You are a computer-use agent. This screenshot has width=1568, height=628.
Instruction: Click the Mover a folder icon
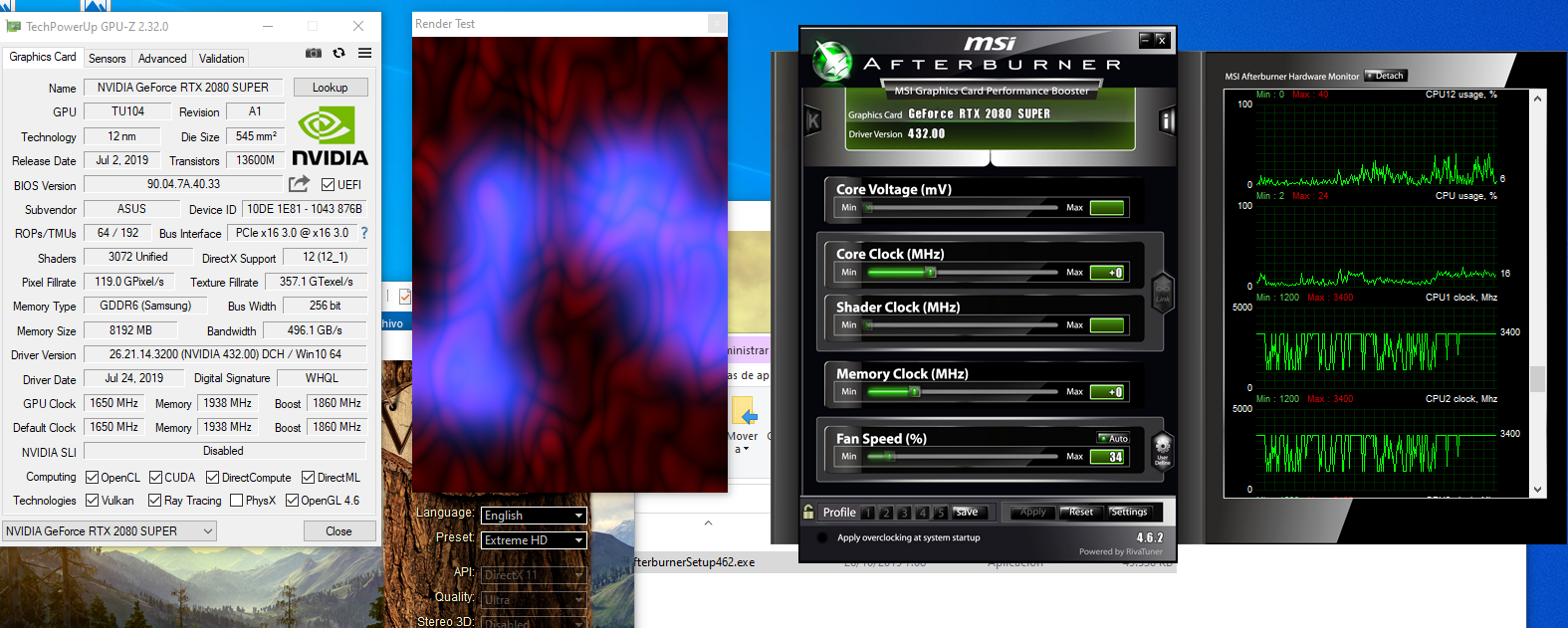[x=744, y=412]
